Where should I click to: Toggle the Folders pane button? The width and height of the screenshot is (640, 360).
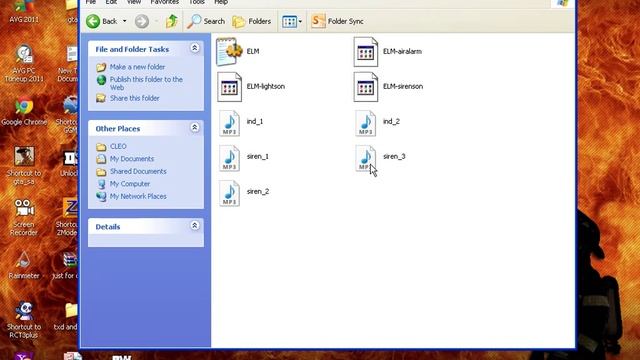point(252,21)
